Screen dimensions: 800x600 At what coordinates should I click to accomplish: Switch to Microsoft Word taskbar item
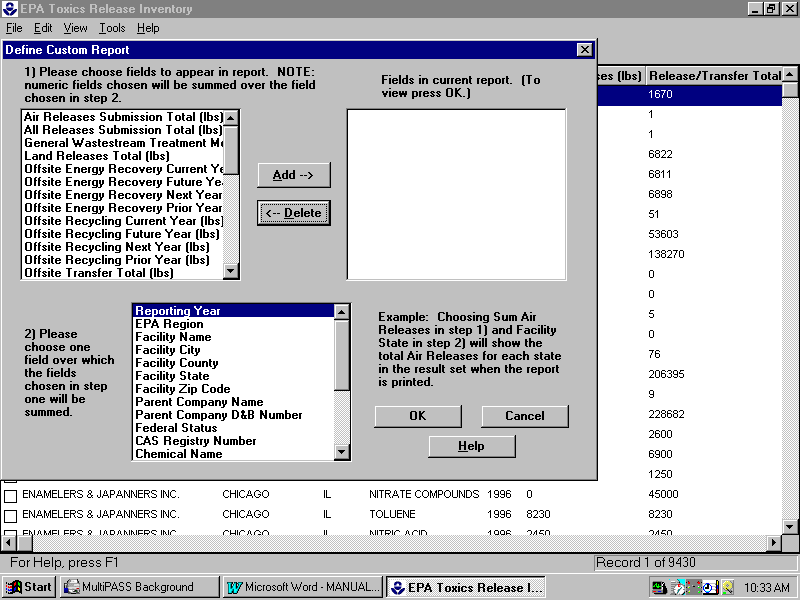pos(302,587)
